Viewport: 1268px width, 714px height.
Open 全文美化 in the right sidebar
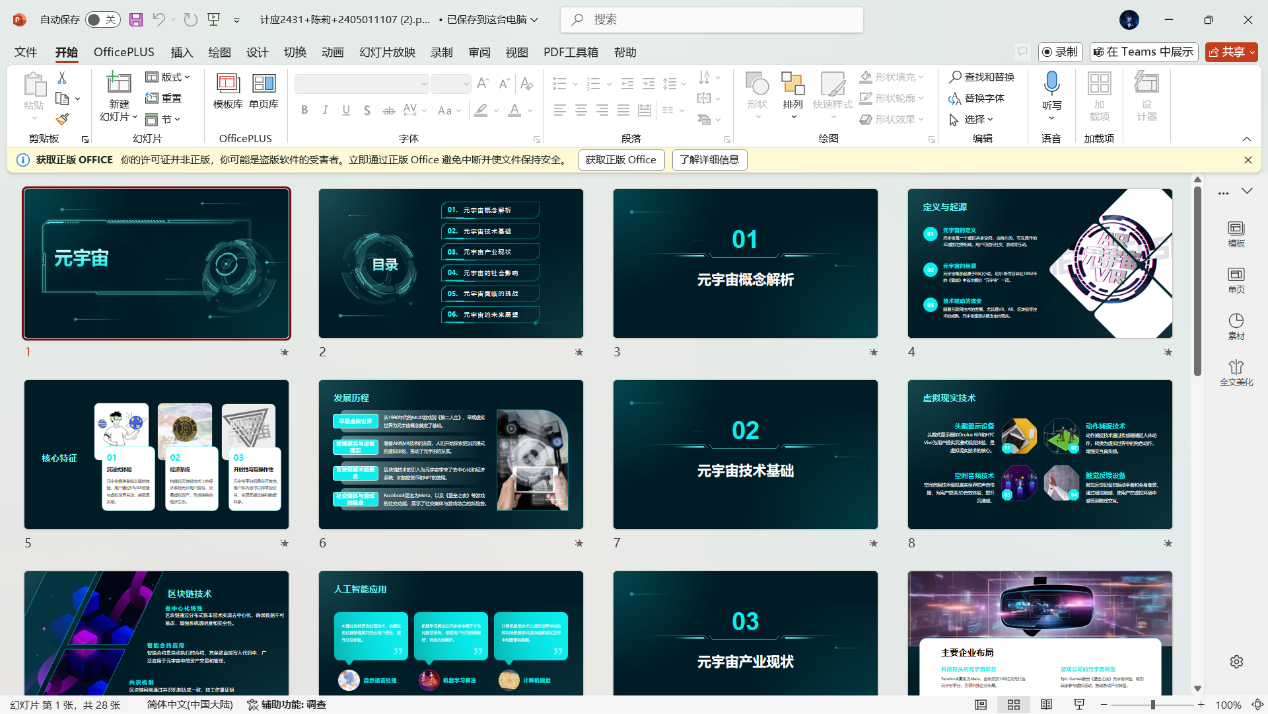1236,372
